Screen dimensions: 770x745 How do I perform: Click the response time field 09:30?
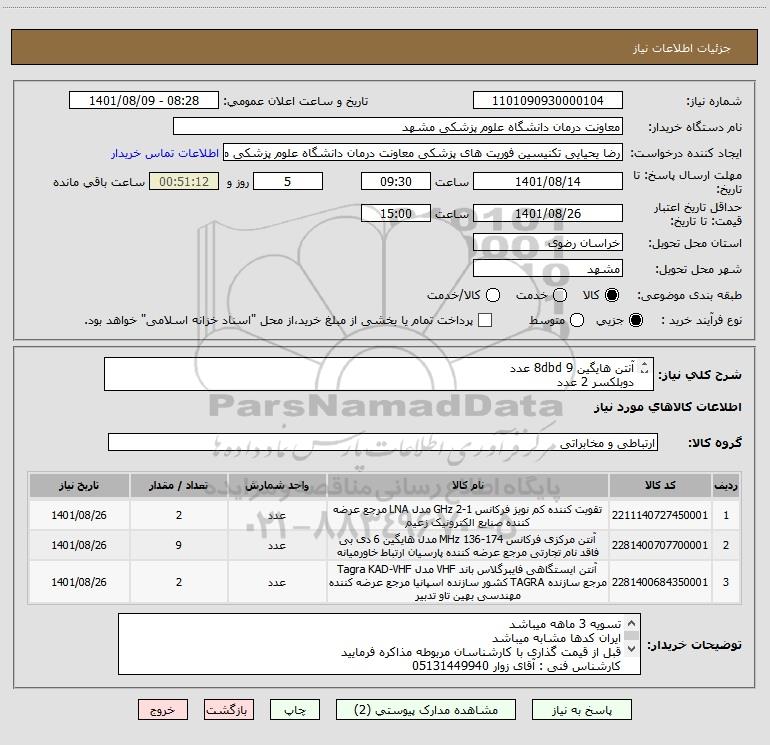[x=396, y=181]
